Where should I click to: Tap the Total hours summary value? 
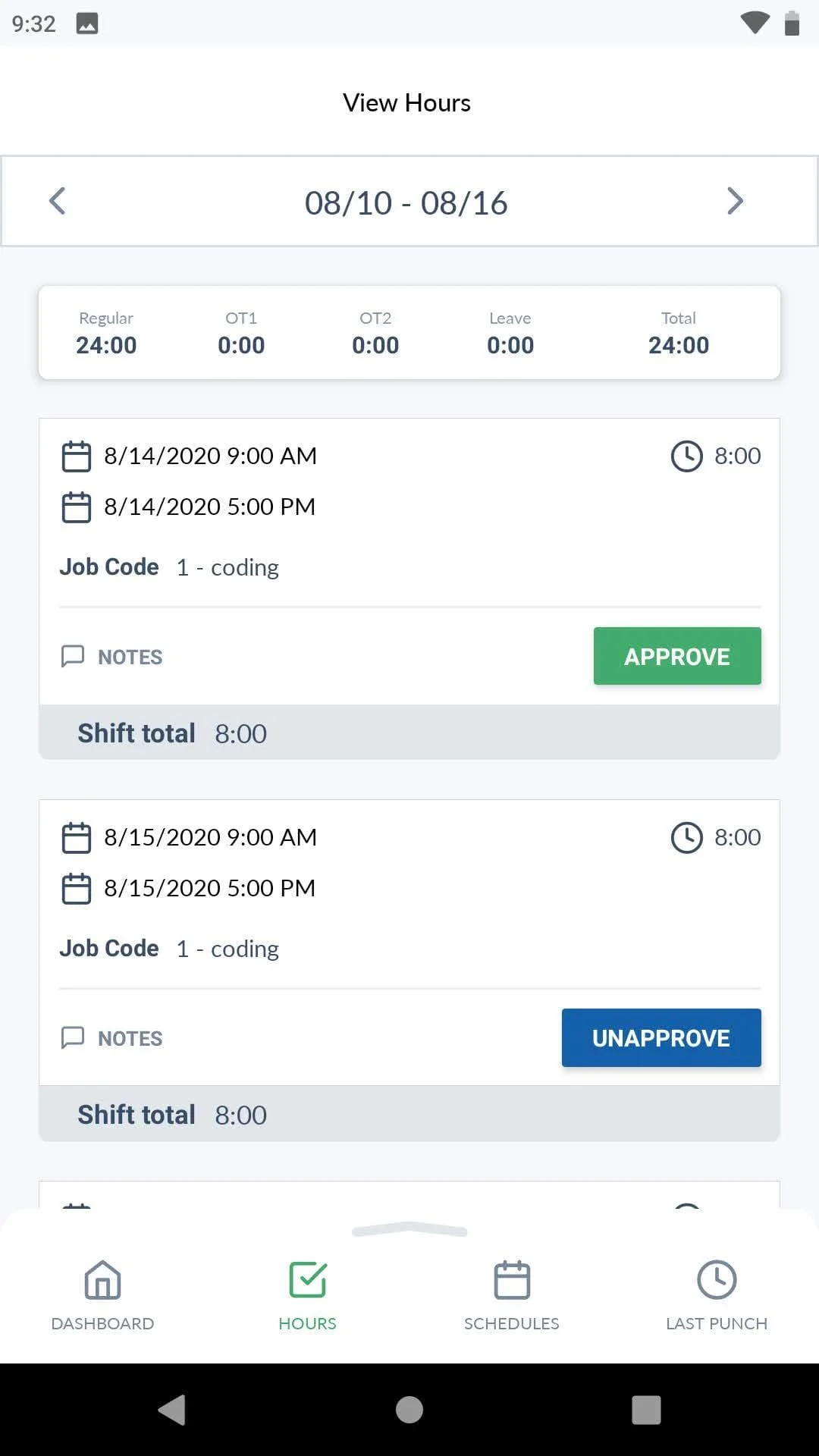(x=678, y=345)
